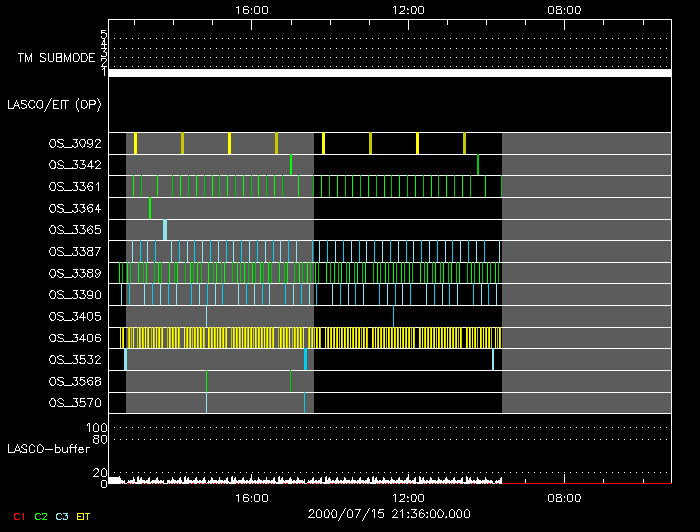
Task: Click the red C1 legend entry
Action: [15, 516]
